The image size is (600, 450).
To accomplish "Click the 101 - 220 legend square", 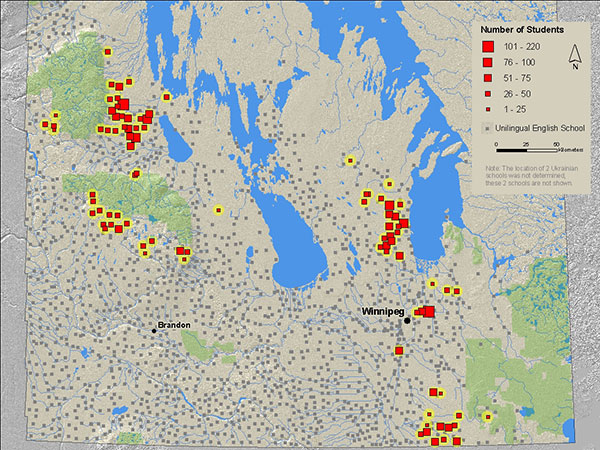I will [488, 46].
